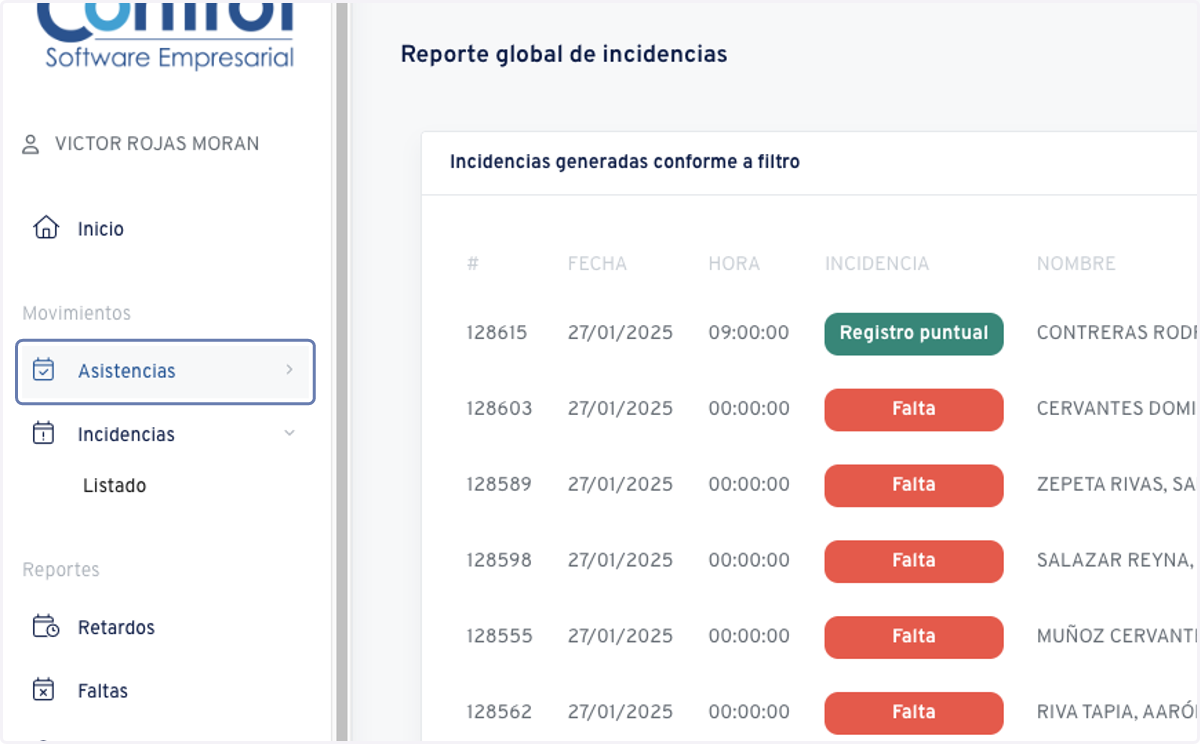The image size is (1200, 744).
Task: Select record number 128615
Action: pos(496,332)
